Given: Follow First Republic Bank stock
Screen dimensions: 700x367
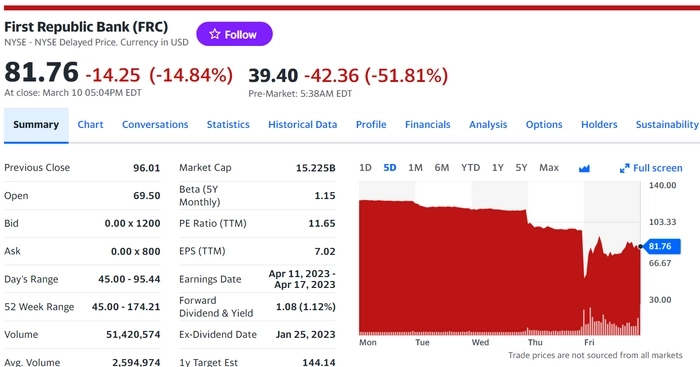Looking at the screenshot, I should pos(234,34).
